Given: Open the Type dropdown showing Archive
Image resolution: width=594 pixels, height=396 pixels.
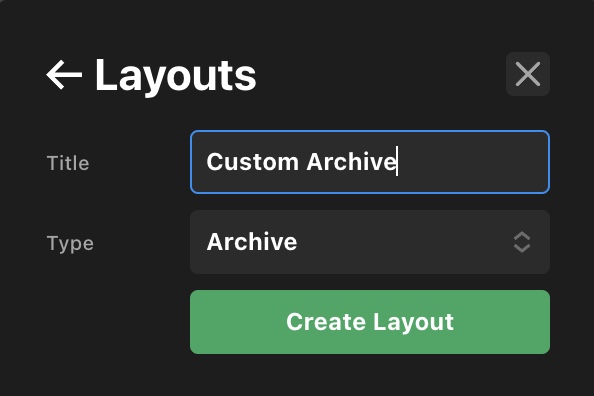Looking at the screenshot, I should [x=370, y=242].
